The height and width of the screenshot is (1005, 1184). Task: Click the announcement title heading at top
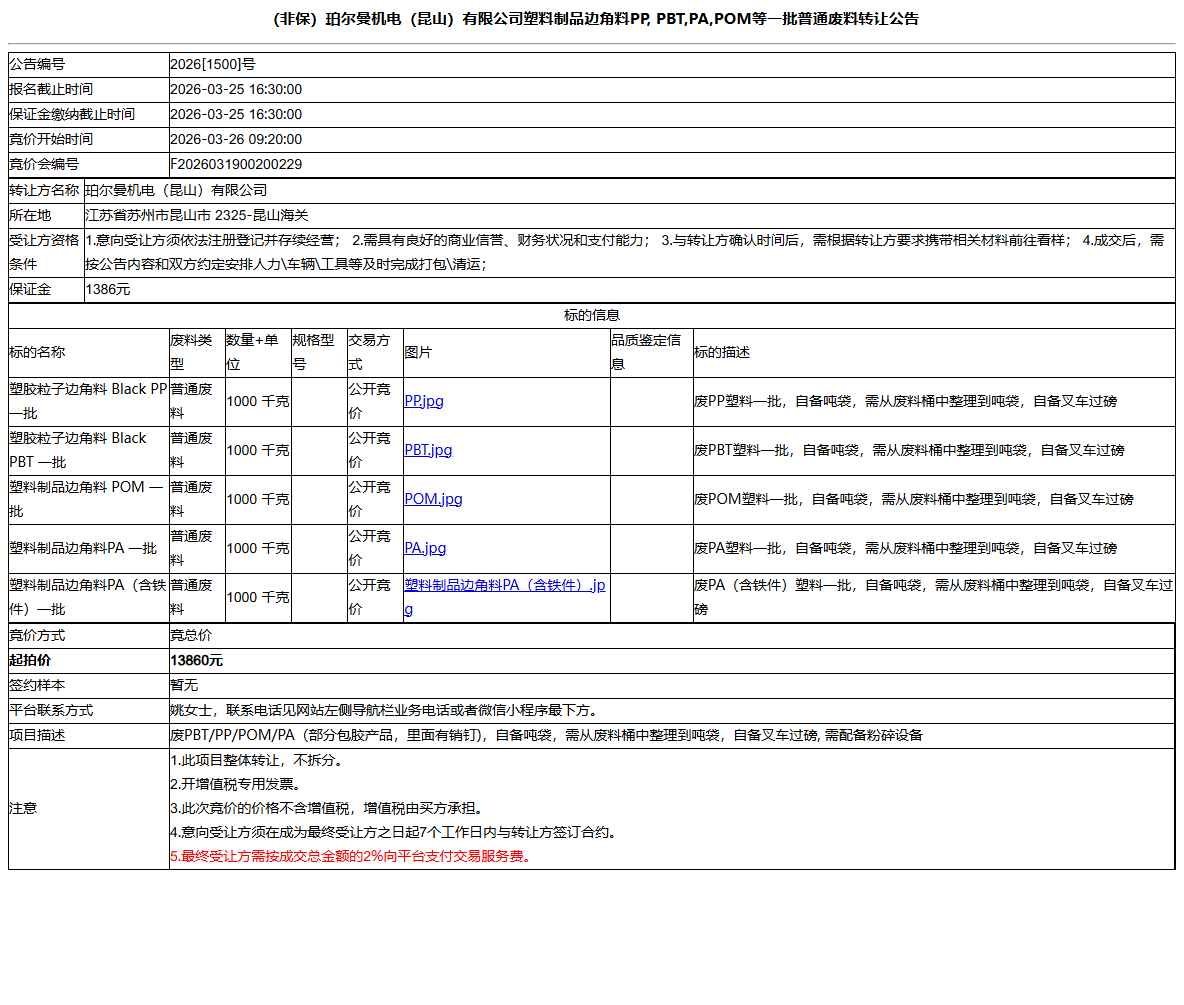click(x=594, y=19)
